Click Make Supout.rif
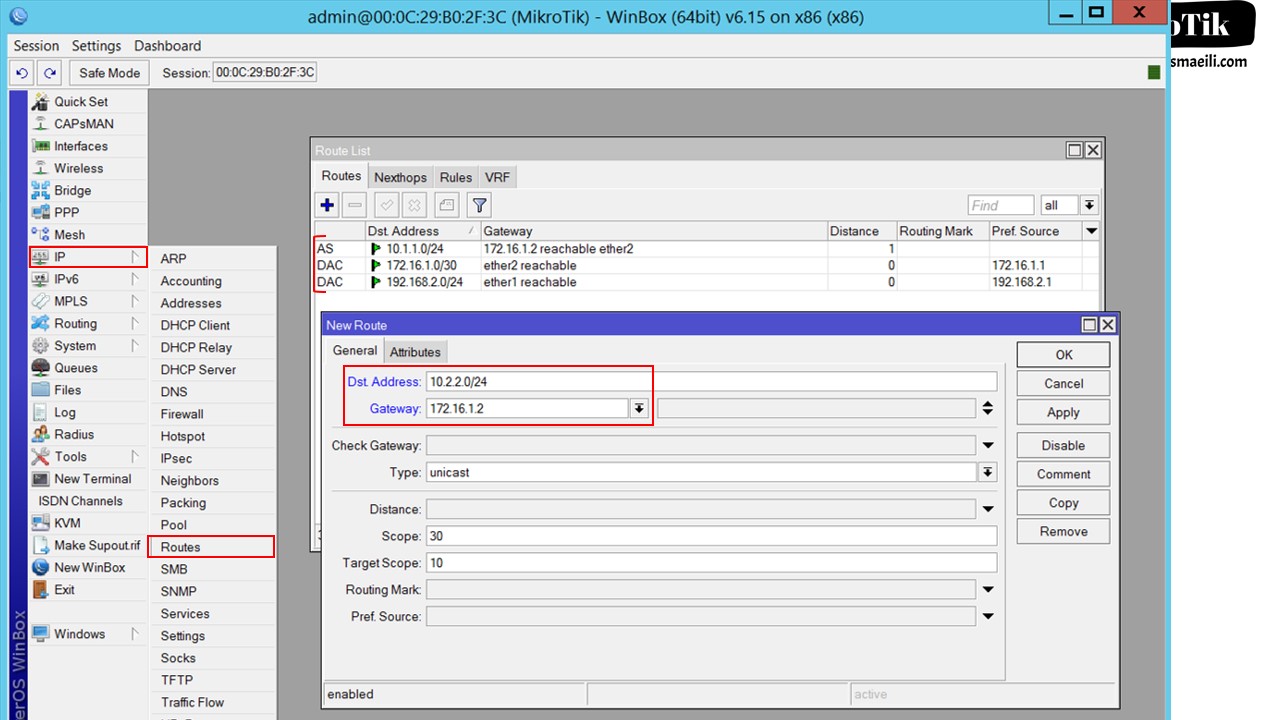This screenshot has width=1280, height=720. 97,545
